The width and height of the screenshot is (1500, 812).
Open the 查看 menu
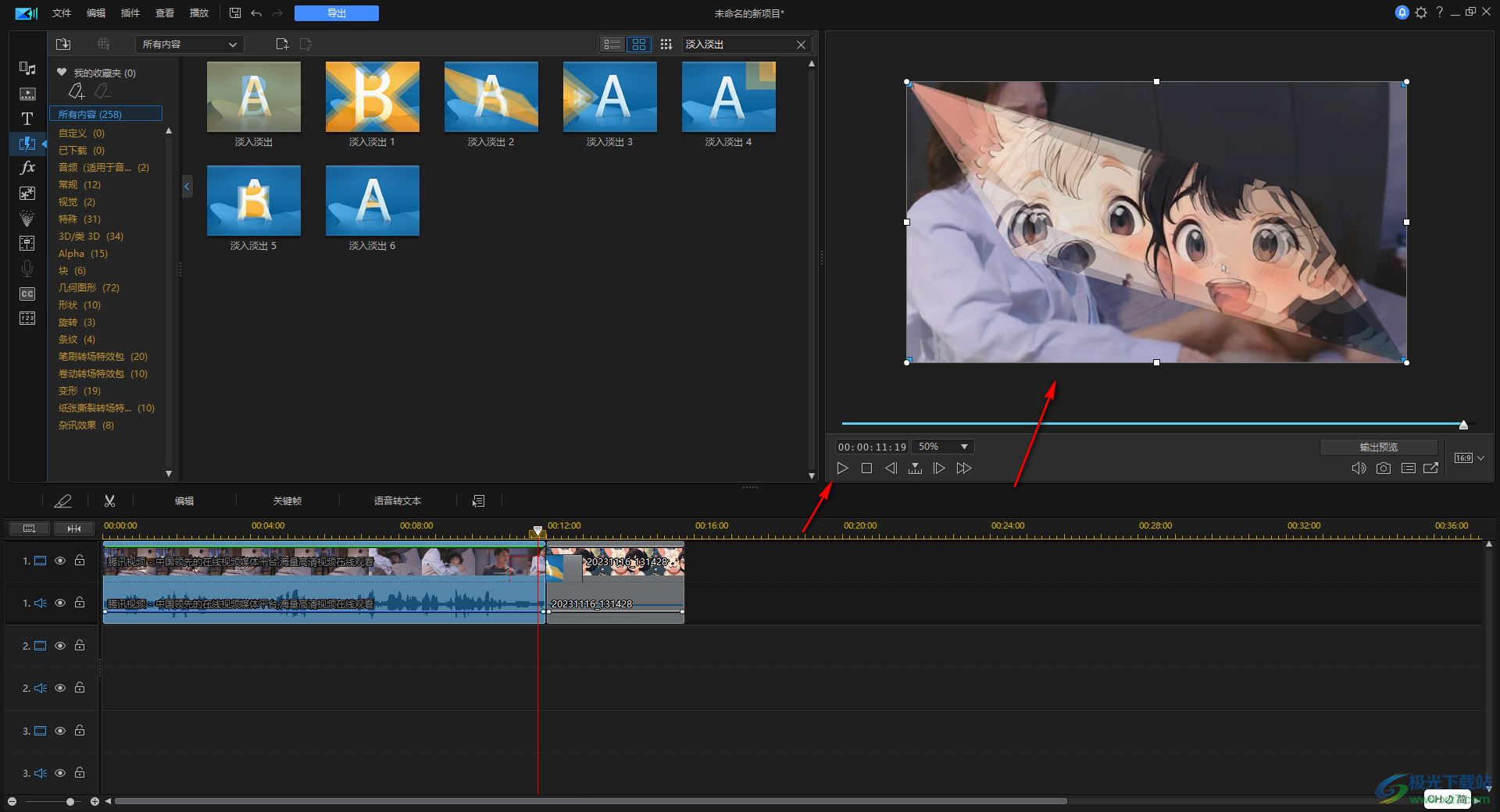[x=165, y=13]
